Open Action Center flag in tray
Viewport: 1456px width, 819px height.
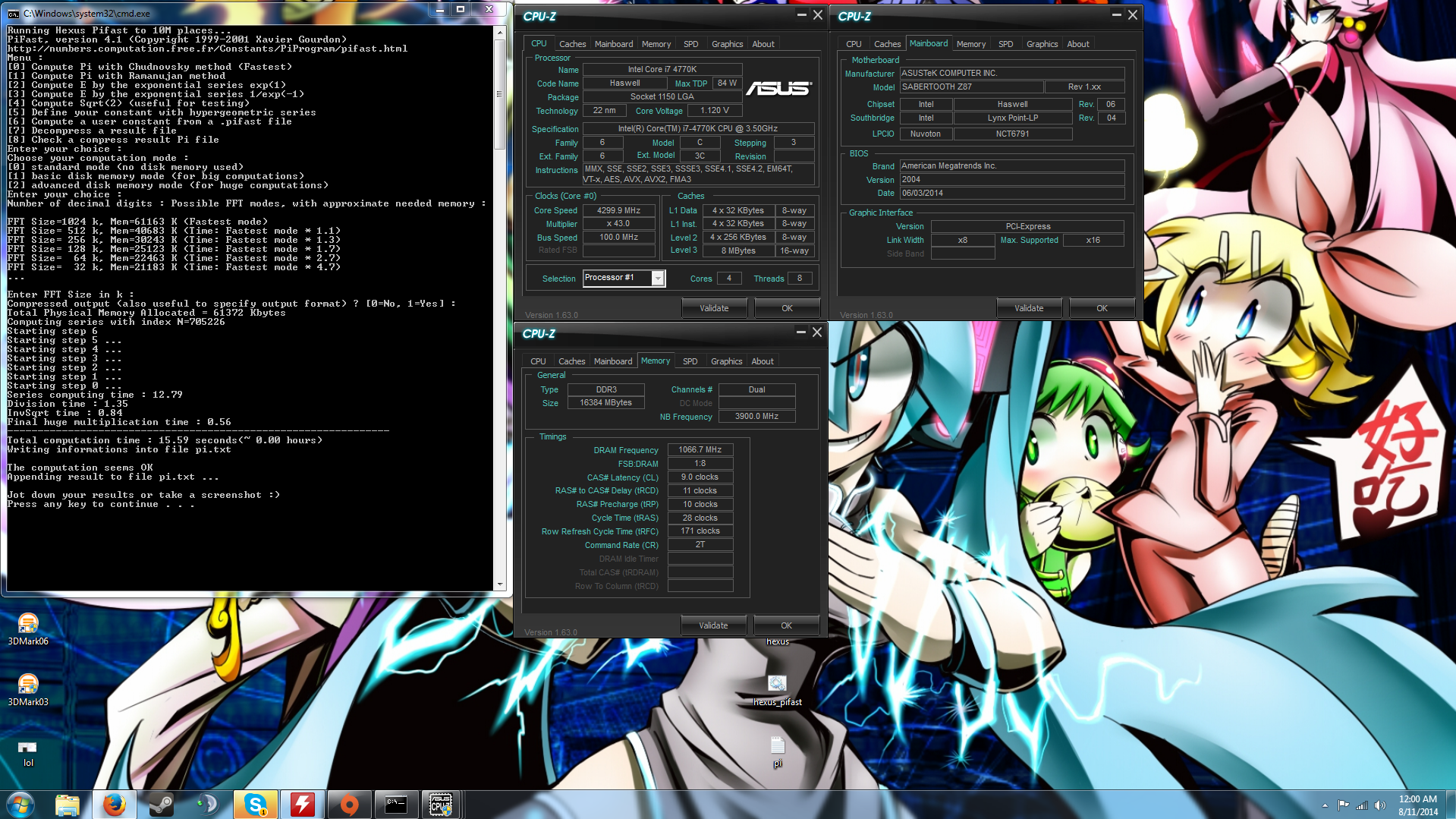pyautogui.click(x=1343, y=805)
